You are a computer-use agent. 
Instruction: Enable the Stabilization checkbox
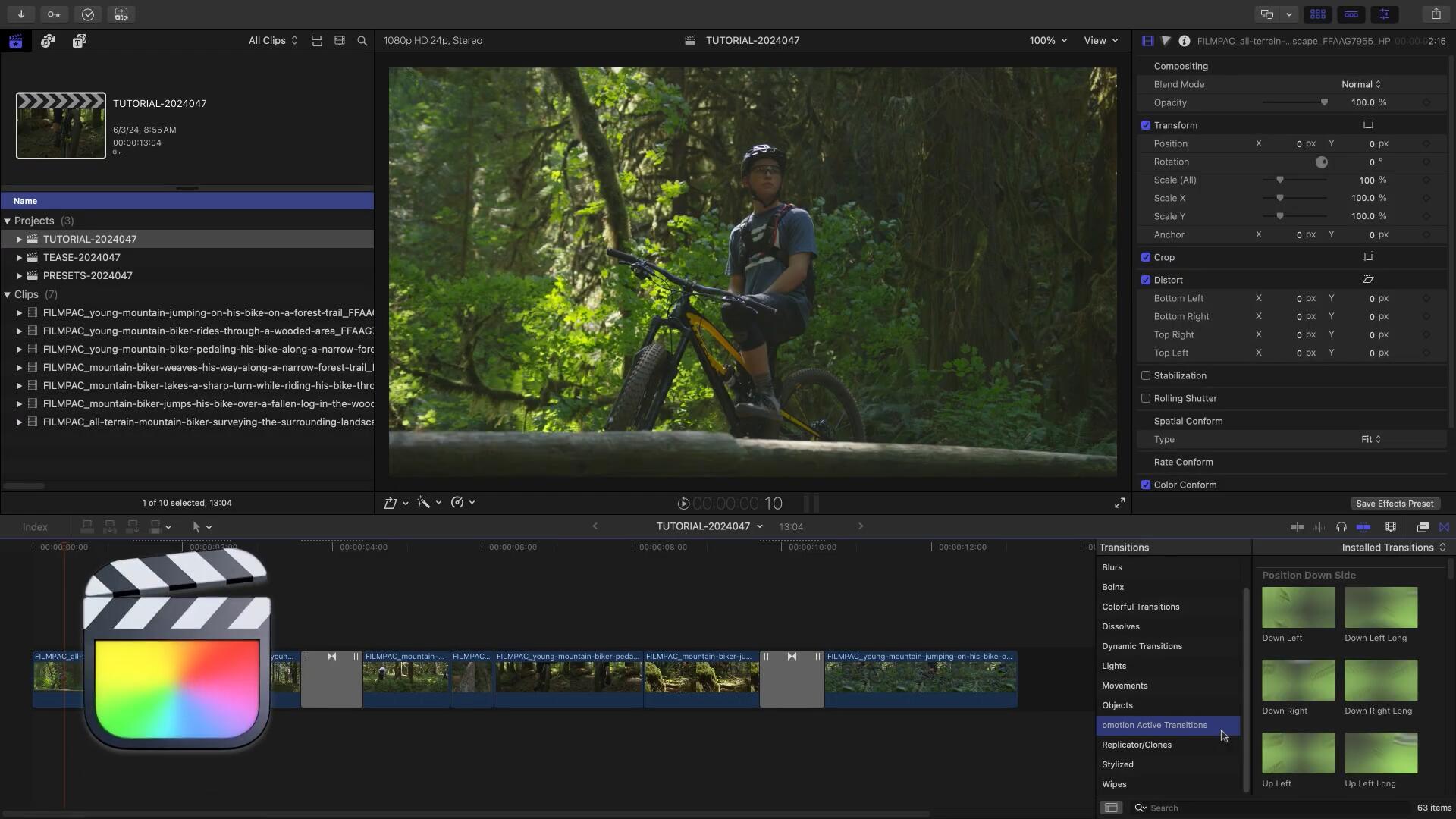point(1146,375)
